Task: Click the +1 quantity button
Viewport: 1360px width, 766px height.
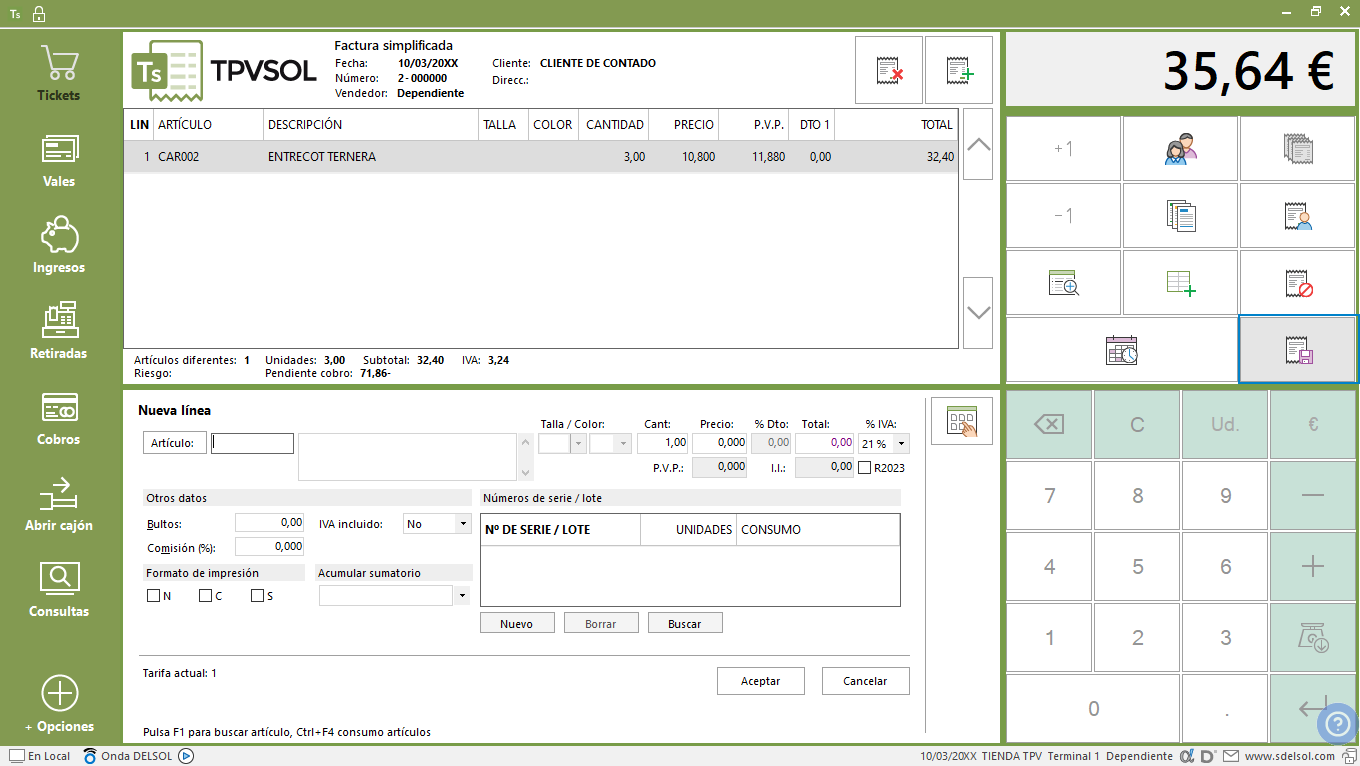Action: (x=1063, y=149)
